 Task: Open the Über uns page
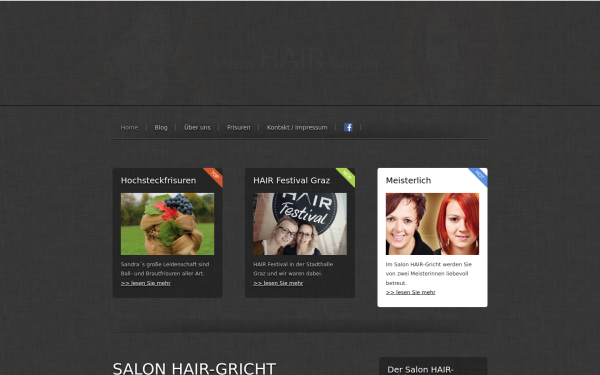[197, 127]
